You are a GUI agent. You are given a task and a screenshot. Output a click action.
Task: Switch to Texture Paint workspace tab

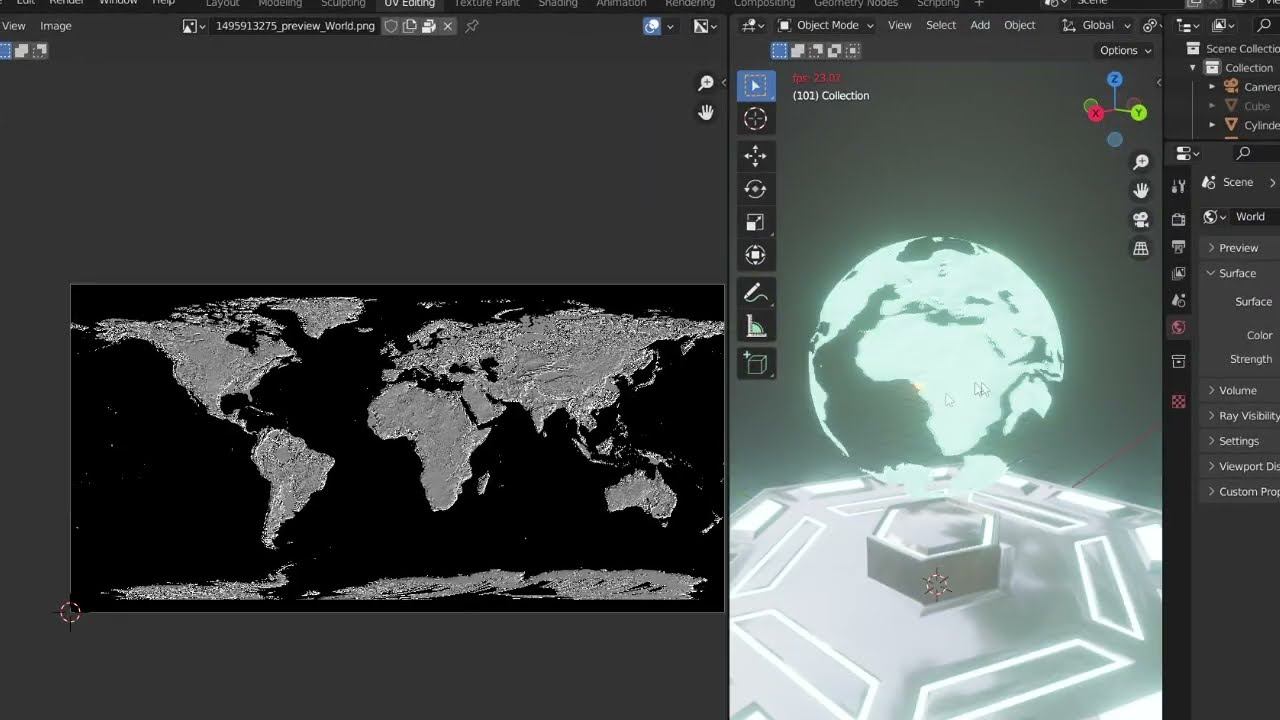coord(487,4)
